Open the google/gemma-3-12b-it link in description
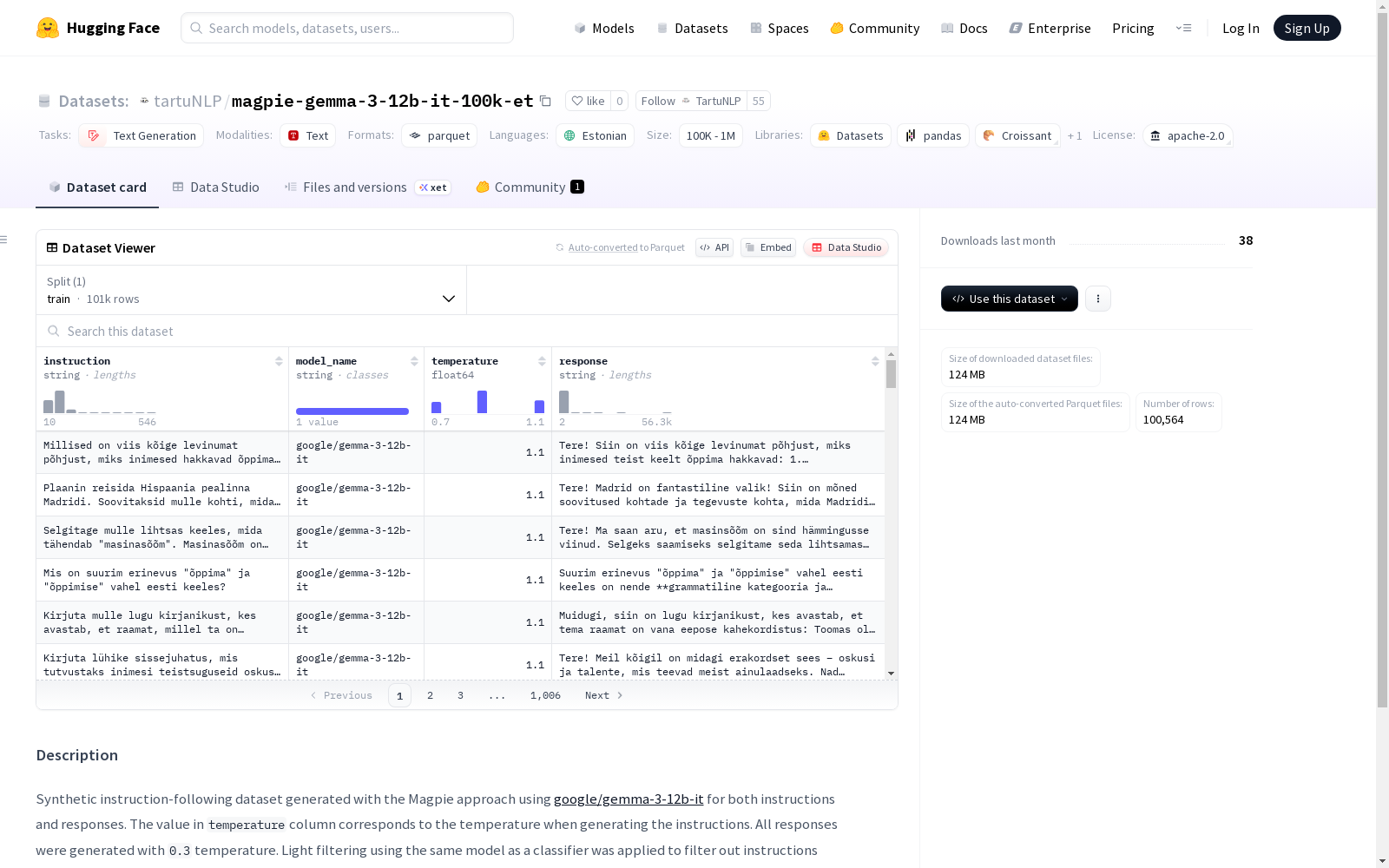The width and height of the screenshot is (1389, 868). pos(629,799)
